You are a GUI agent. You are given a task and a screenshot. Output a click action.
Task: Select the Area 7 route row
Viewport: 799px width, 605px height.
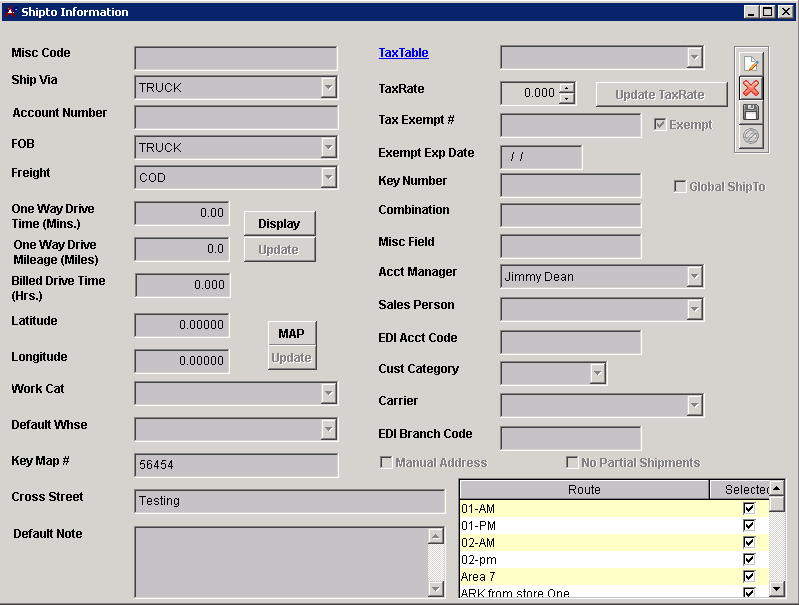(x=584, y=577)
